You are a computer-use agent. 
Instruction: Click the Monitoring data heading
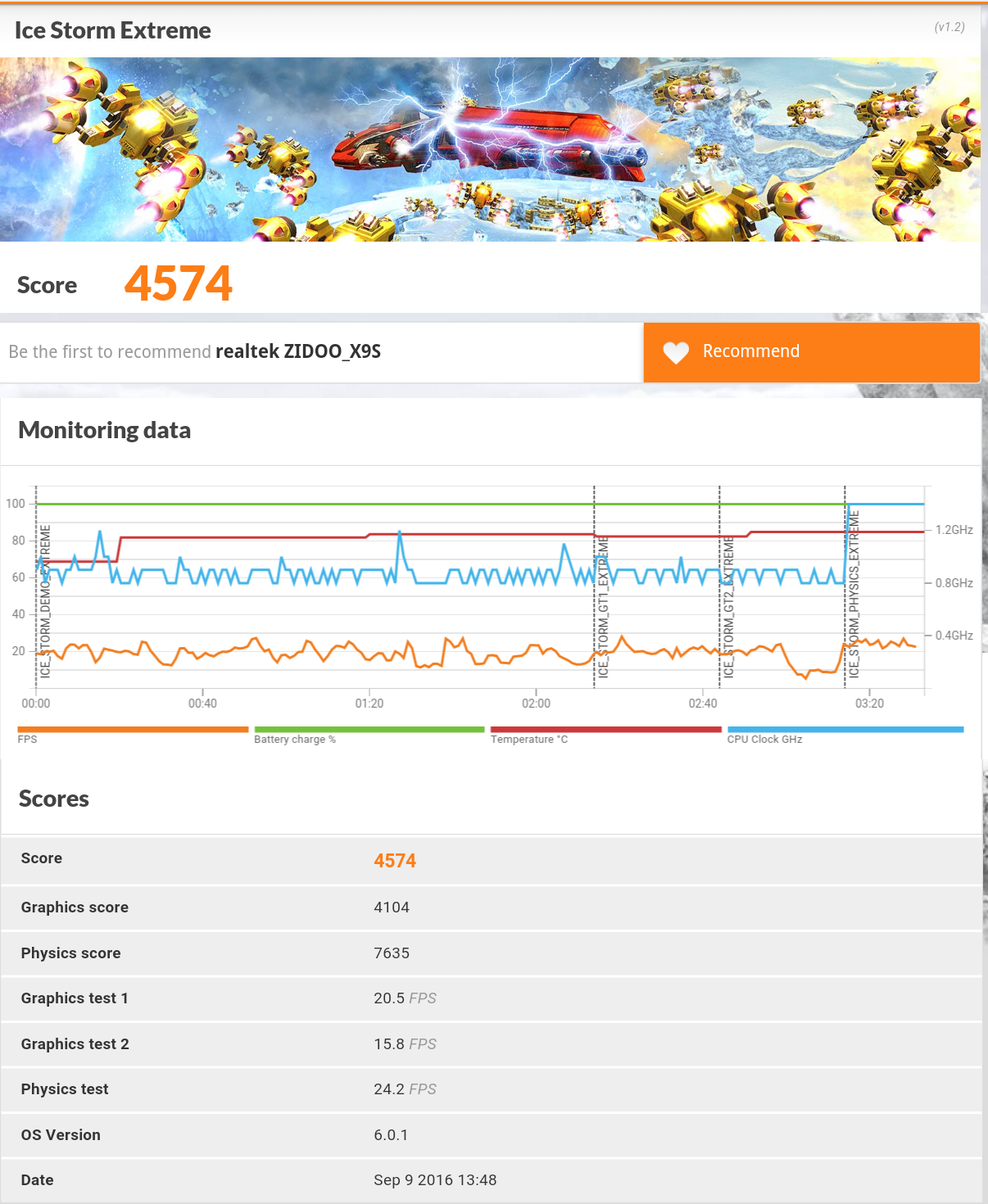click(x=105, y=430)
